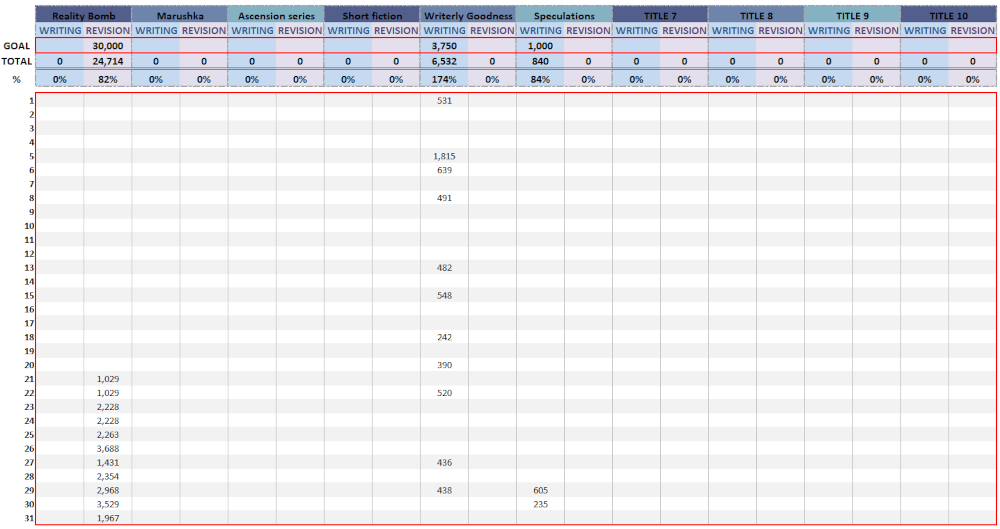This screenshot has width=1000, height=529.
Task: Click the Marushka project header cell
Action: [179, 16]
